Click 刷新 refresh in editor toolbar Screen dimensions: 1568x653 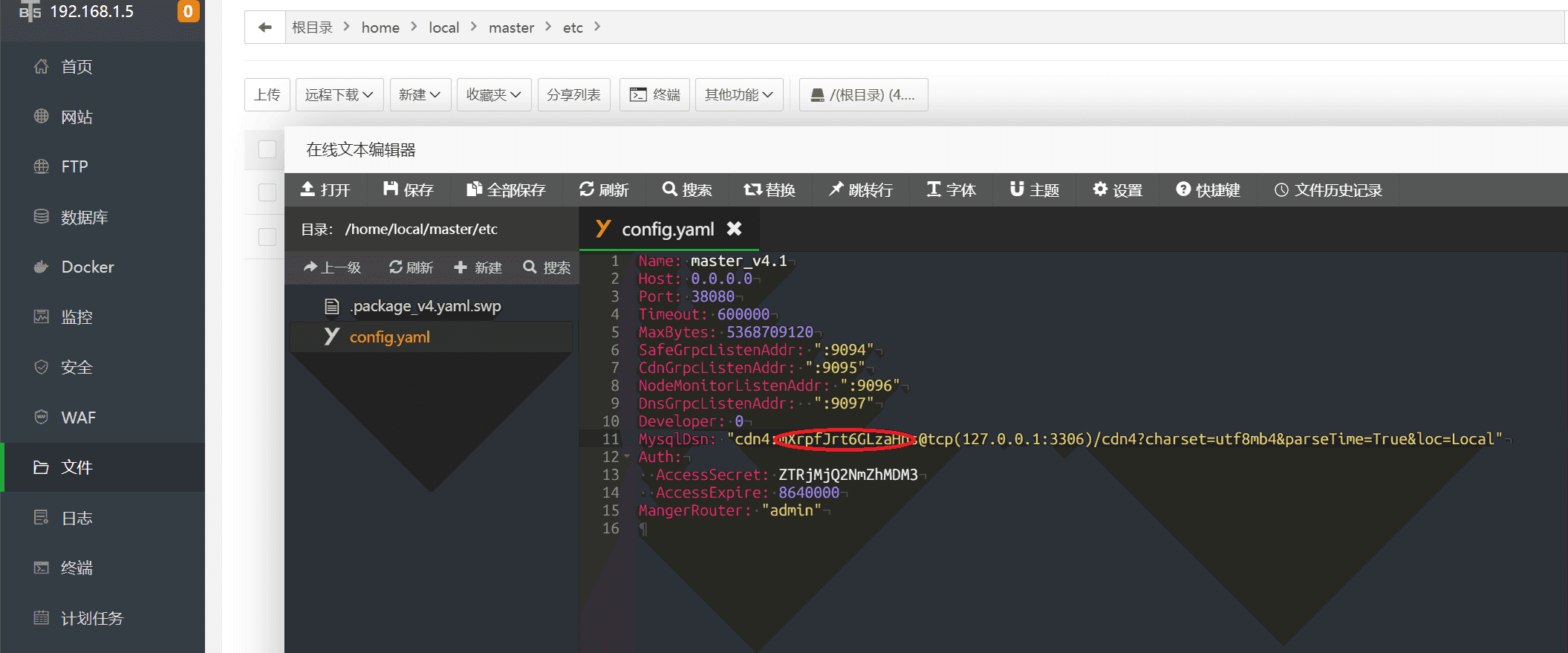coord(604,190)
